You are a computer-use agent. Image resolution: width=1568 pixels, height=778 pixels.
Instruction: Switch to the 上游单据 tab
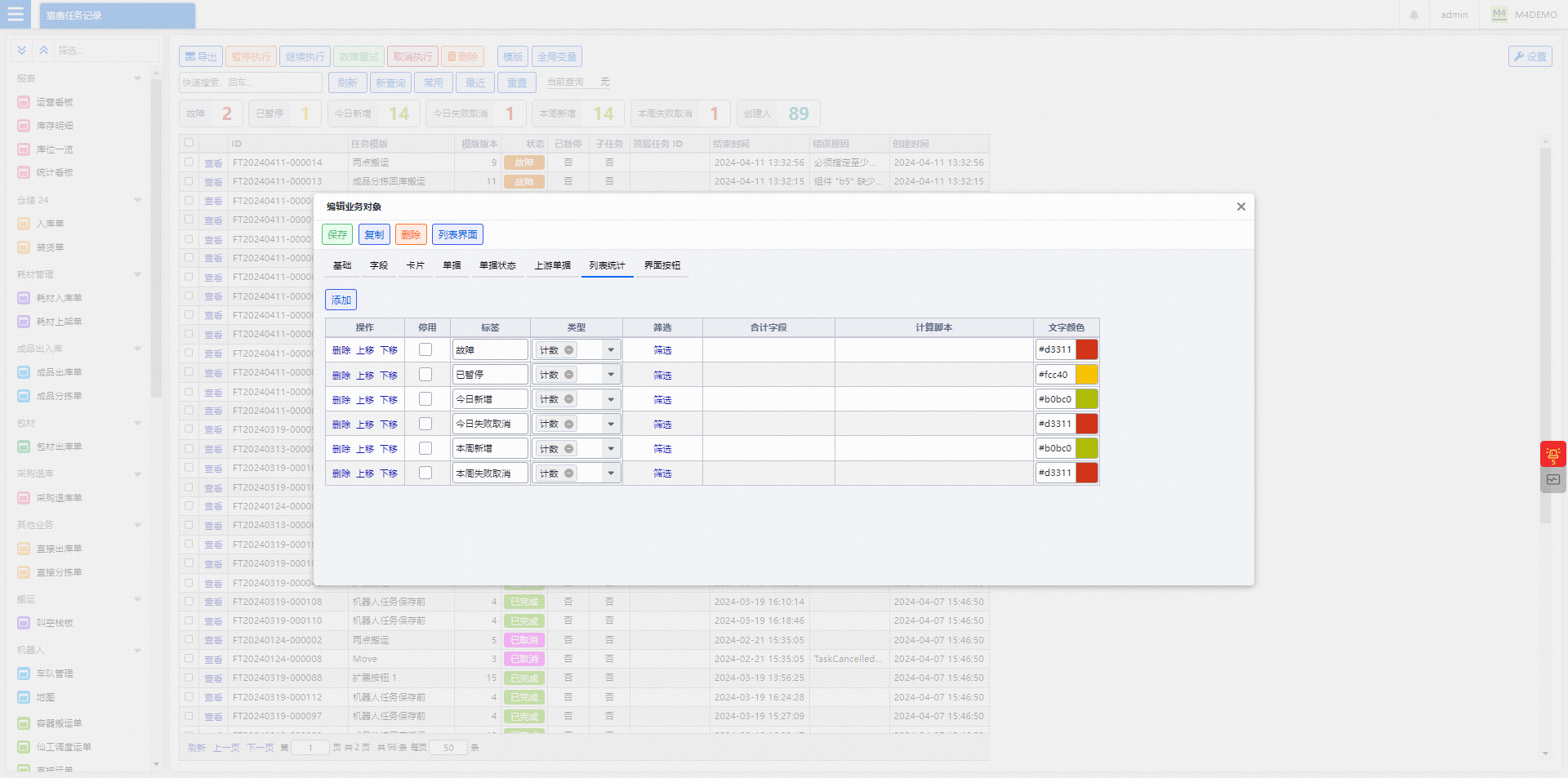pos(553,265)
